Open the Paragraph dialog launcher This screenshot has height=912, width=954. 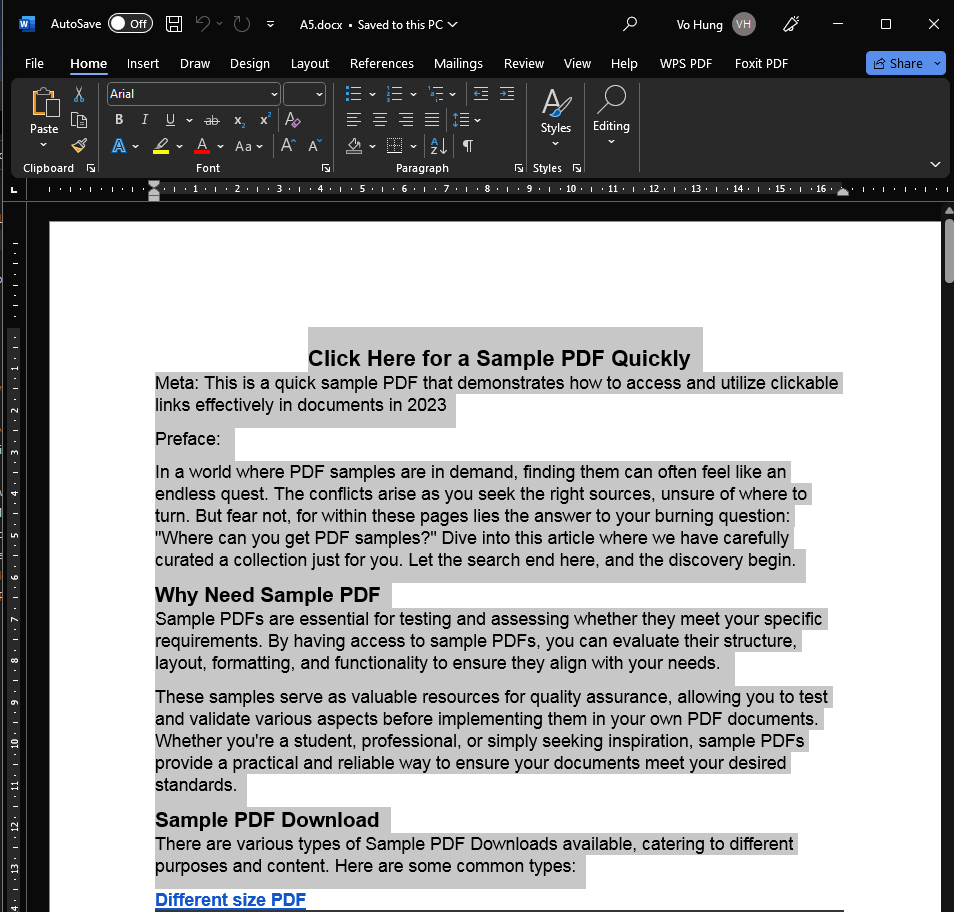pyautogui.click(x=519, y=169)
